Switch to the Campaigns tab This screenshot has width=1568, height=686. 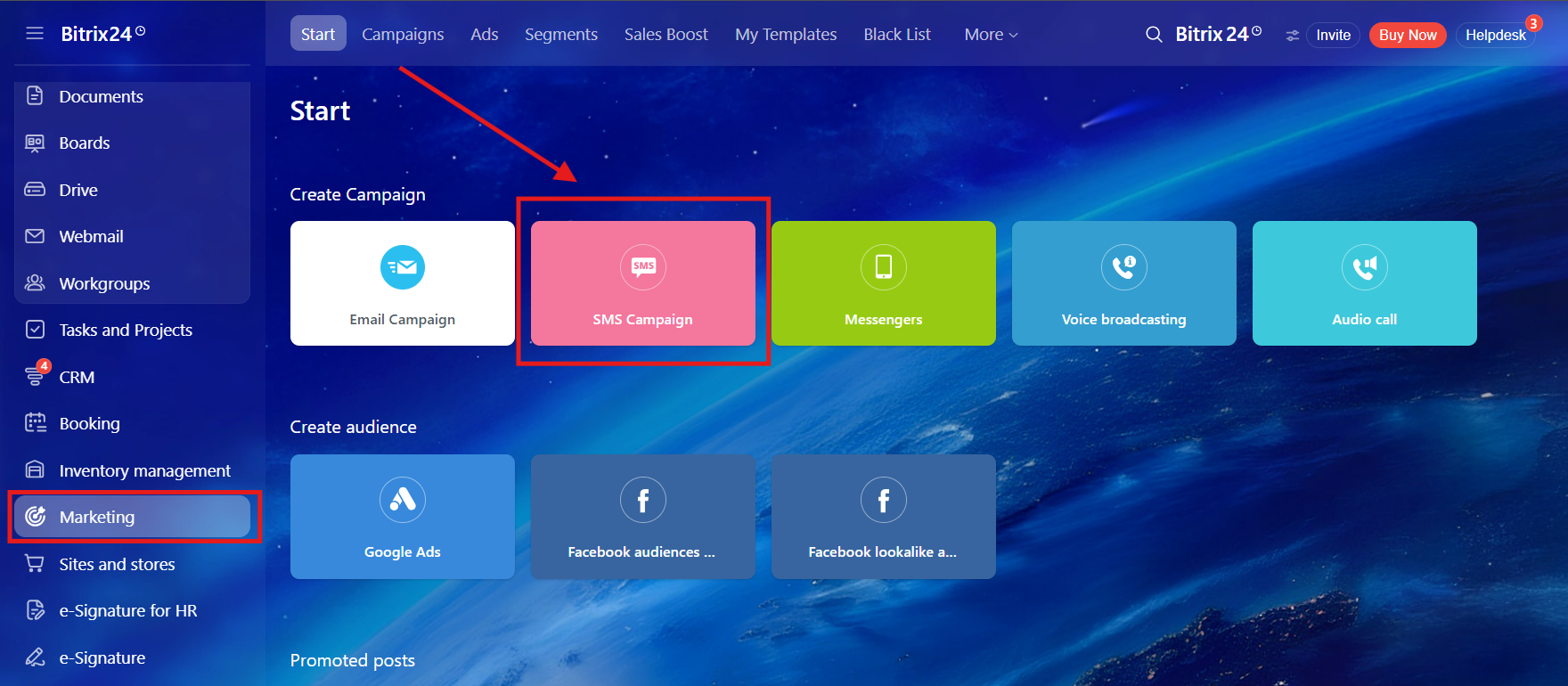click(x=403, y=35)
